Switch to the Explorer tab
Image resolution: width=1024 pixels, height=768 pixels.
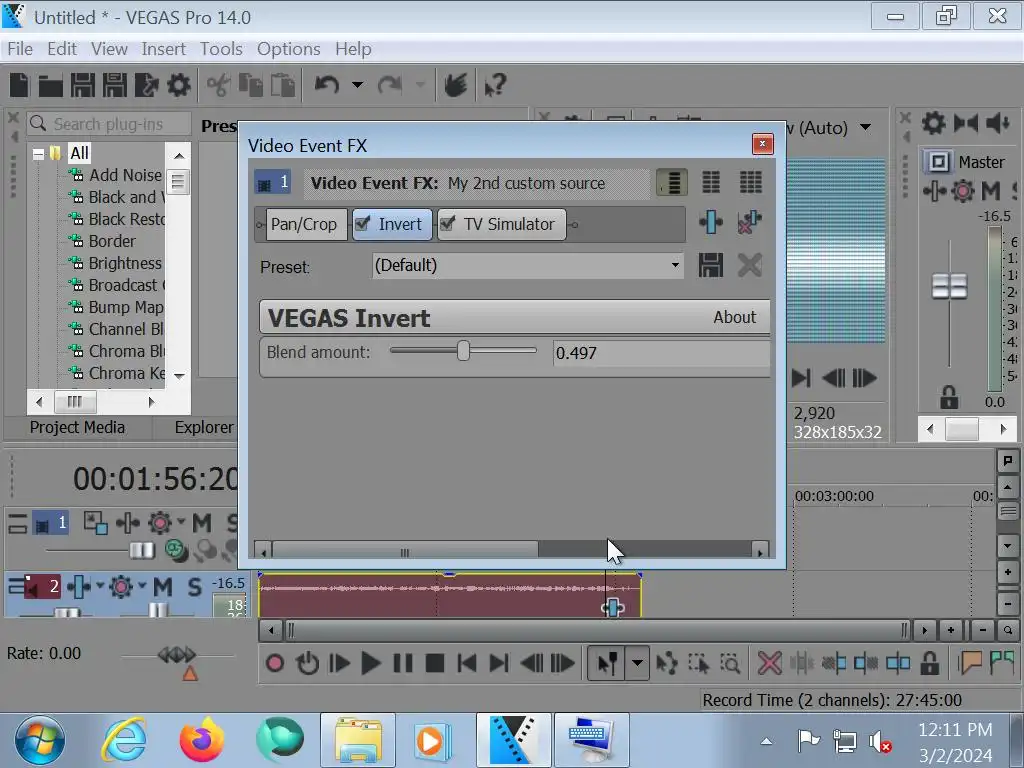[204, 427]
